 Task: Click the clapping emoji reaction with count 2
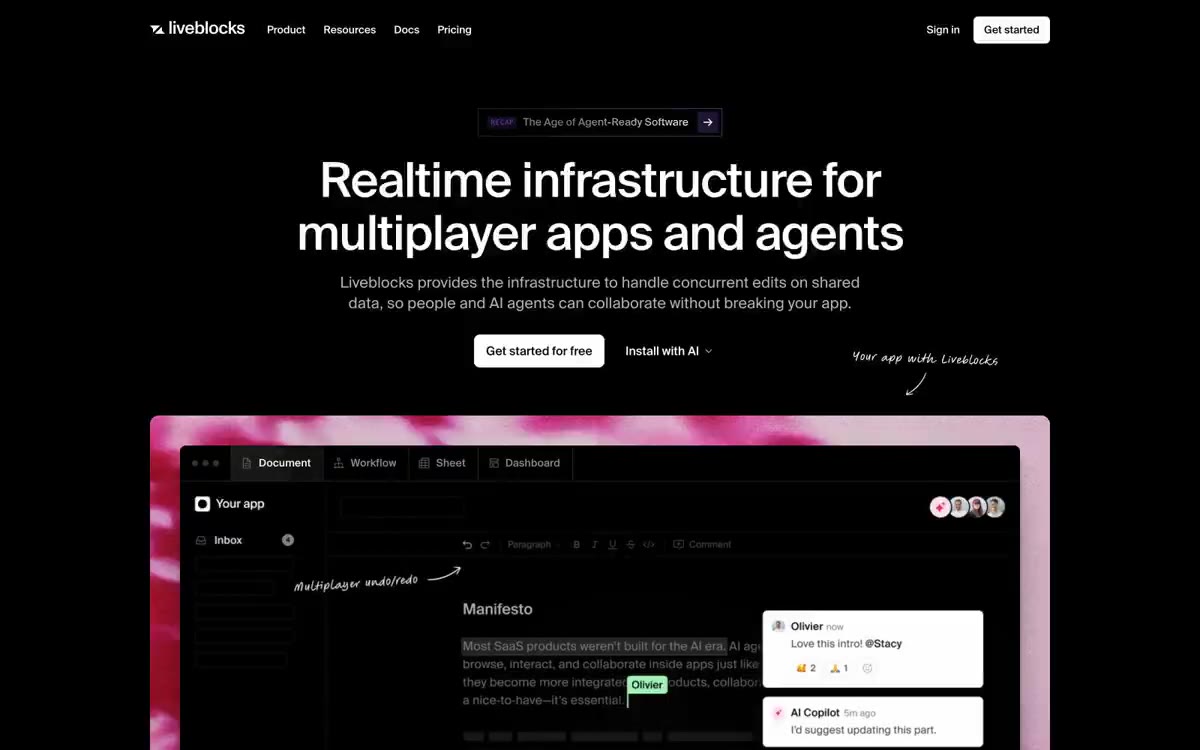click(806, 668)
